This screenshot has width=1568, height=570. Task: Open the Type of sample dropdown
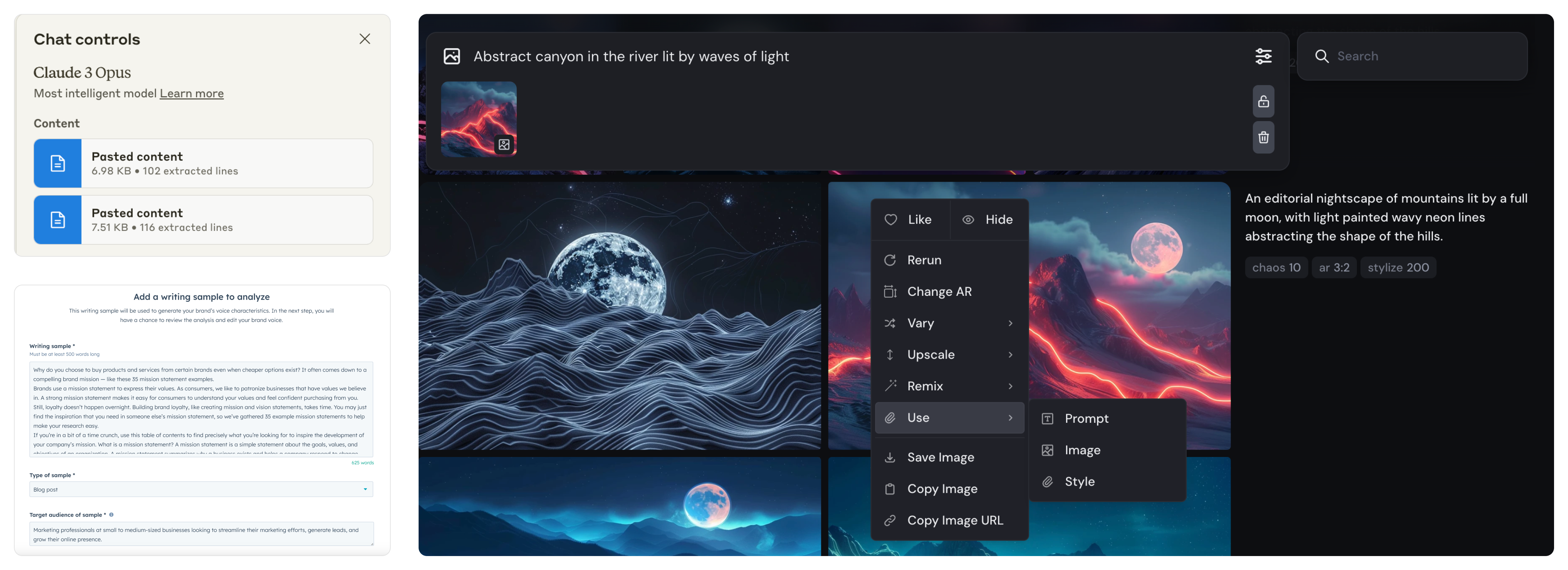201,490
